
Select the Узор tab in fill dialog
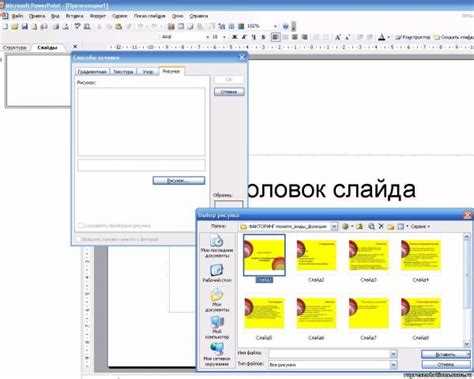tap(148, 72)
